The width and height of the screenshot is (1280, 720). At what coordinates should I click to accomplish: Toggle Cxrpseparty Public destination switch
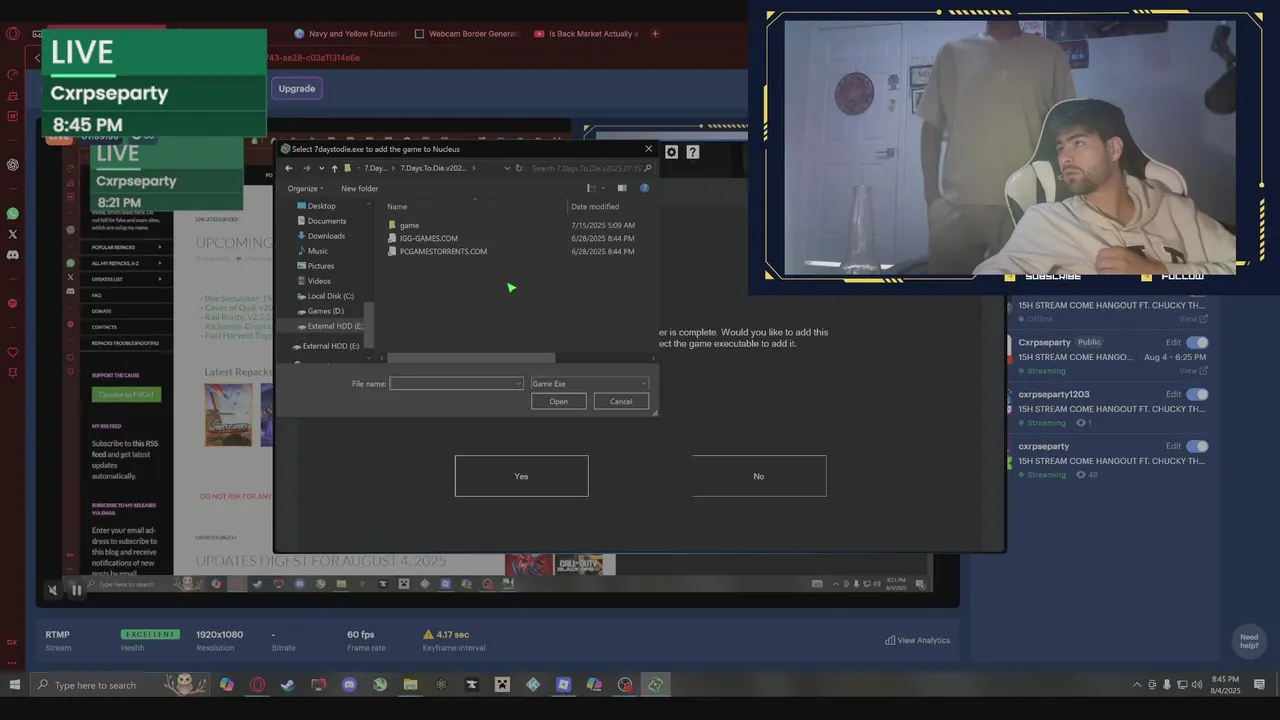1197,342
